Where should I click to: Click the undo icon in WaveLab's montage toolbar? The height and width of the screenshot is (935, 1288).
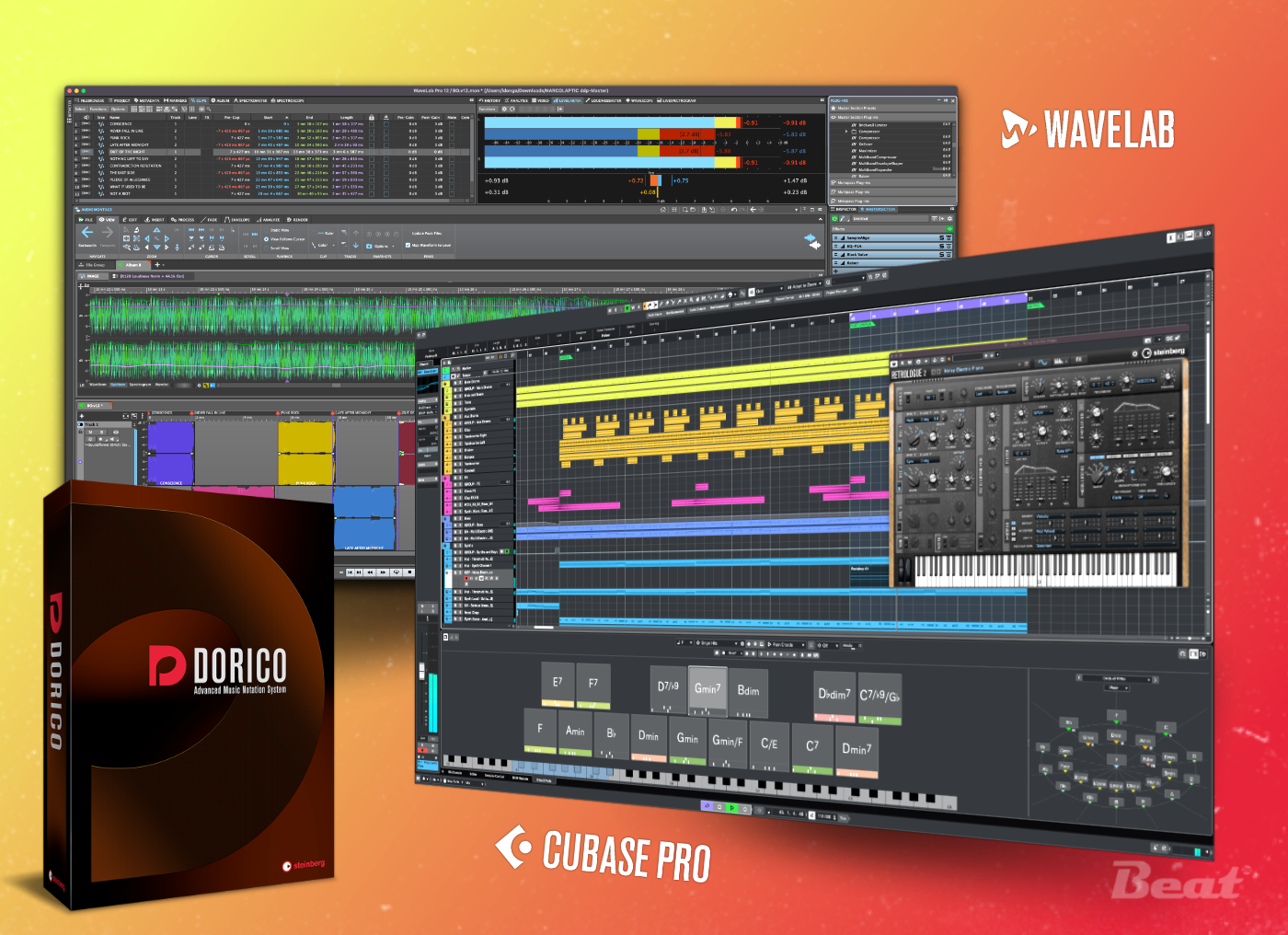pos(734,210)
